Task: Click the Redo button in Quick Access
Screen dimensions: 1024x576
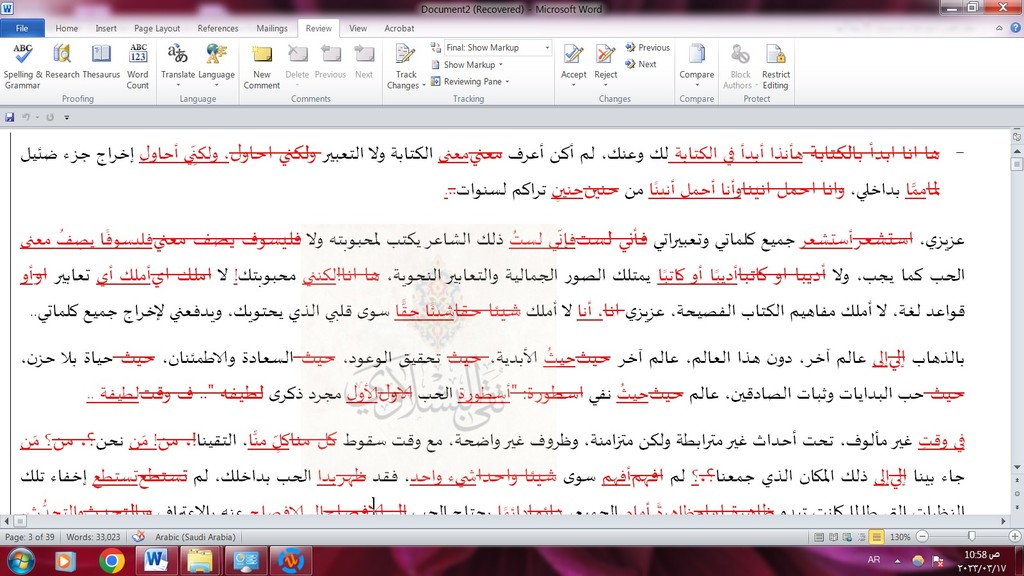Action: tap(50, 118)
